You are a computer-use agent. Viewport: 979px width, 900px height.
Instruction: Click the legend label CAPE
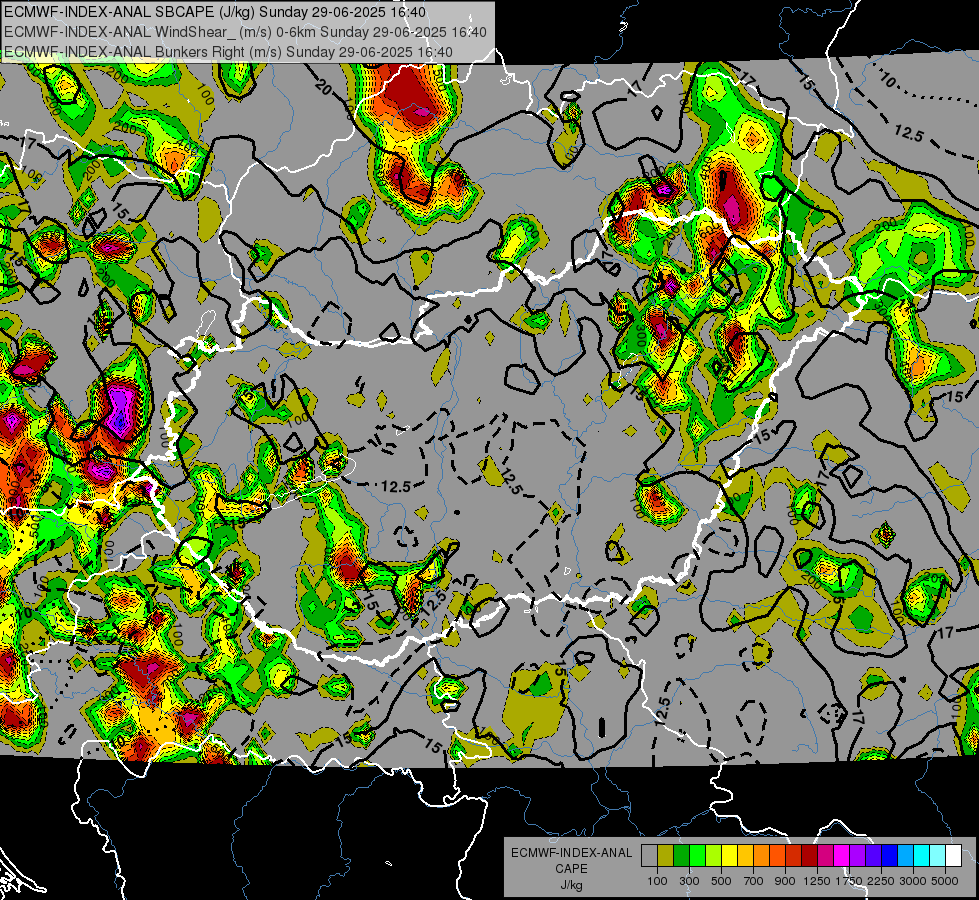(x=571, y=869)
